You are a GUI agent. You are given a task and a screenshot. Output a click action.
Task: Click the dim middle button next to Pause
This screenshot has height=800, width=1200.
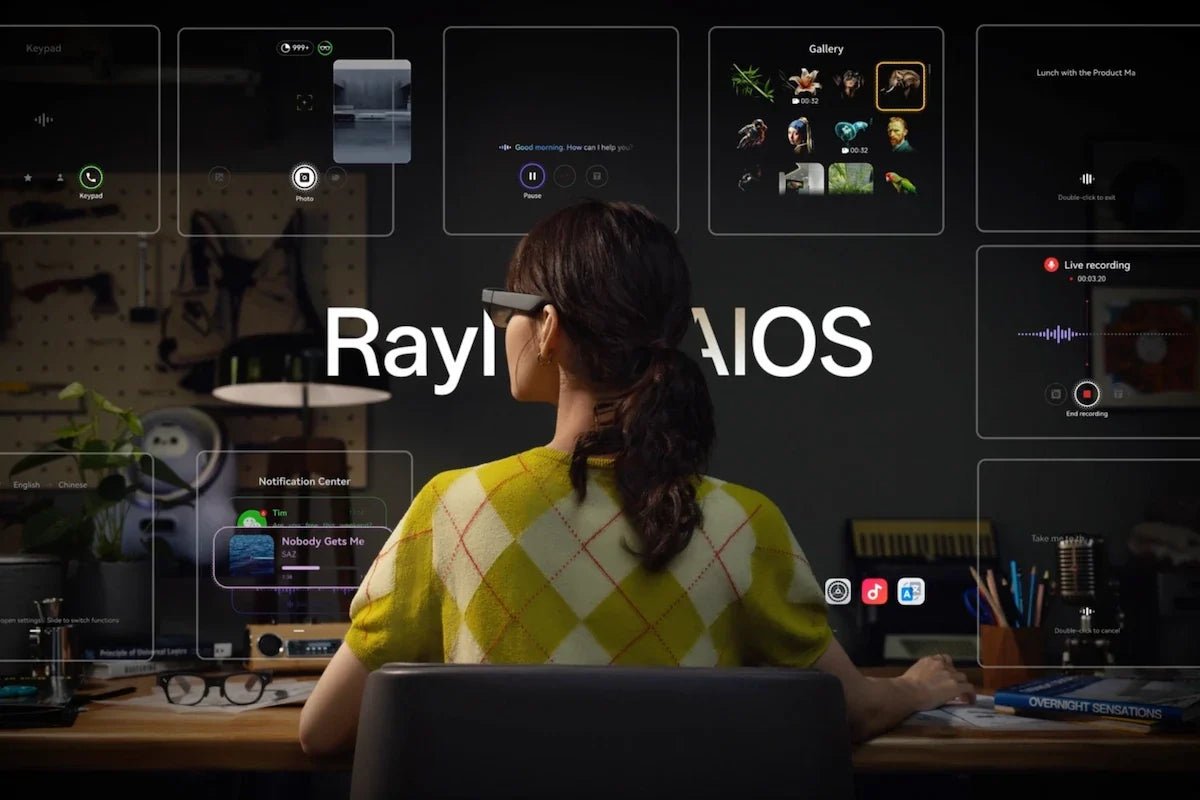click(x=565, y=176)
